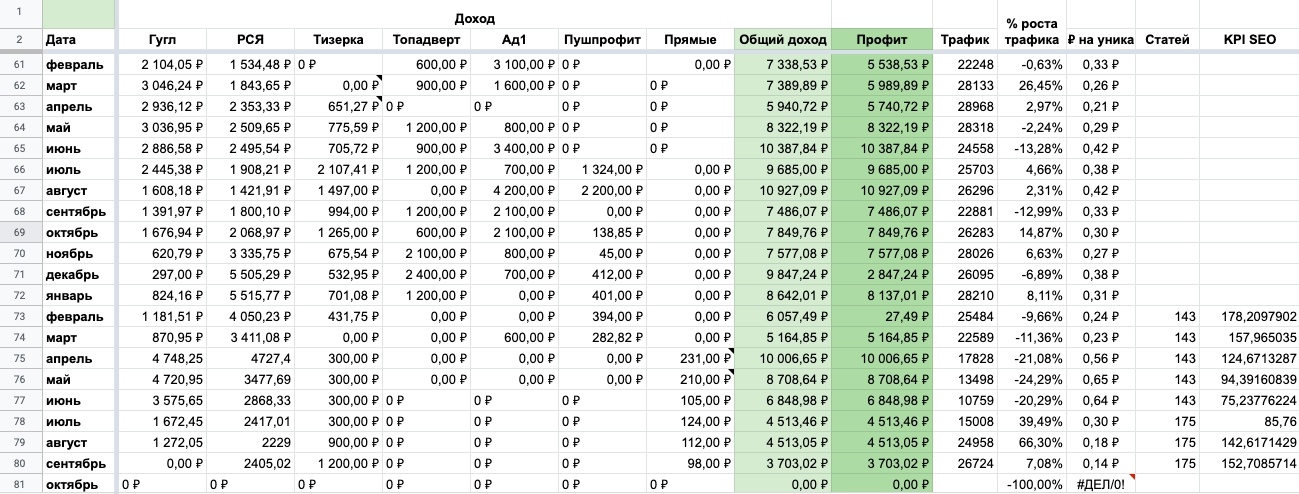Click the cell with value 178,2097902
1299x494 pixels.
coord(1248,317)
